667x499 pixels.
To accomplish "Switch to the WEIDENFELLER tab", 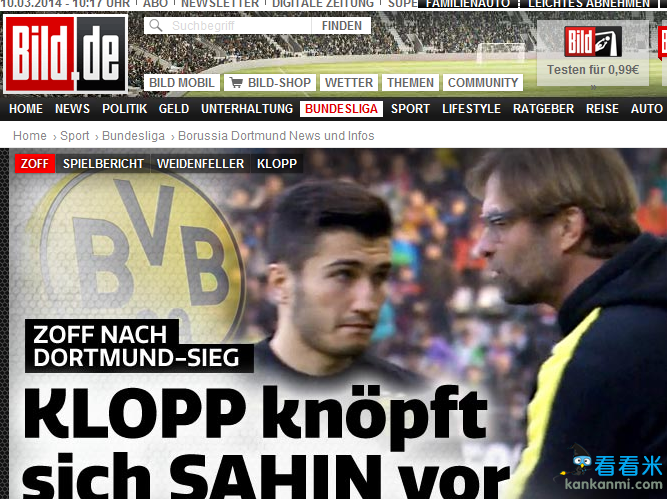I will pos(200,164).
